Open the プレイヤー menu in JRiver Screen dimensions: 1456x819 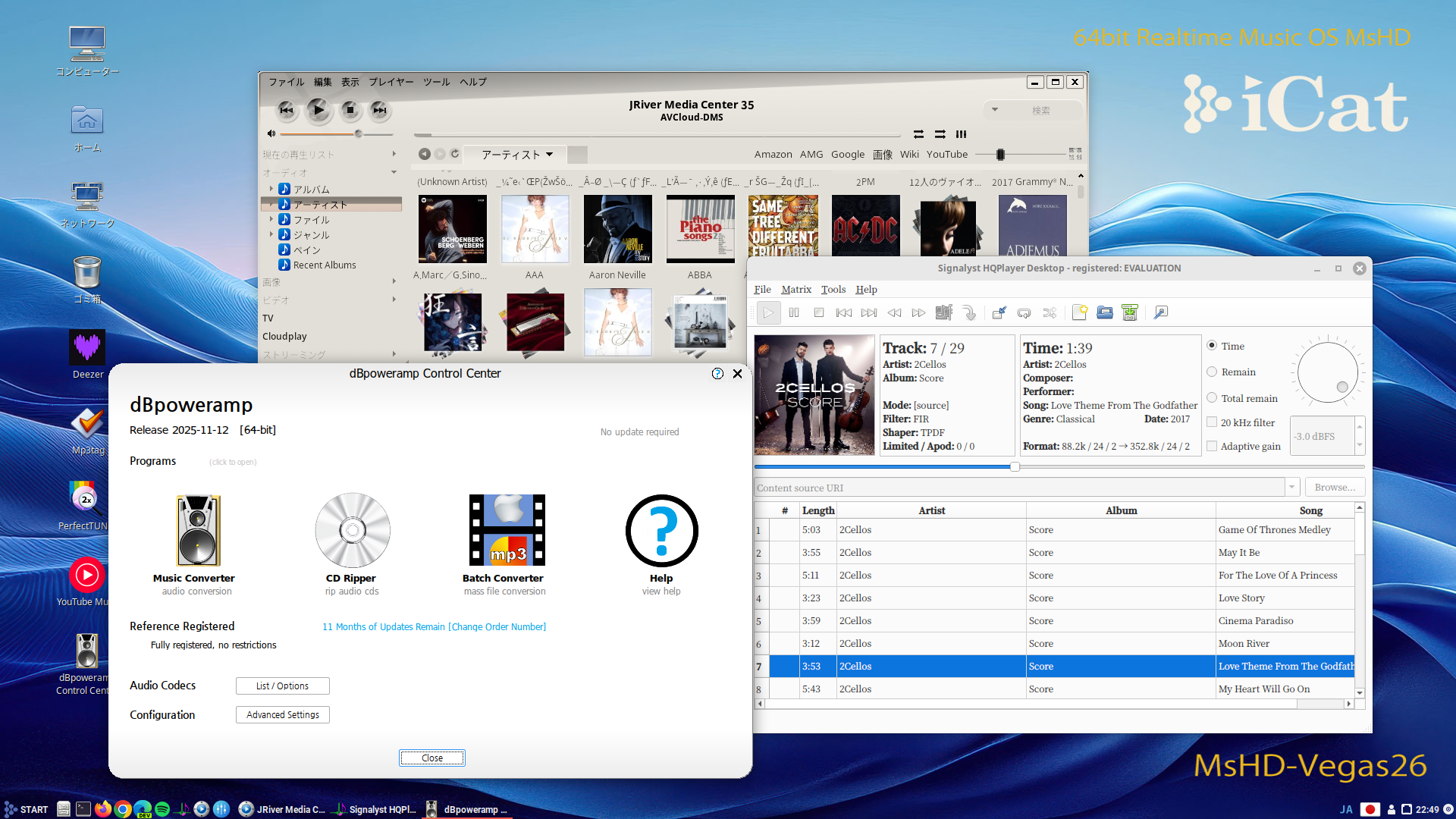pos(391,82)
